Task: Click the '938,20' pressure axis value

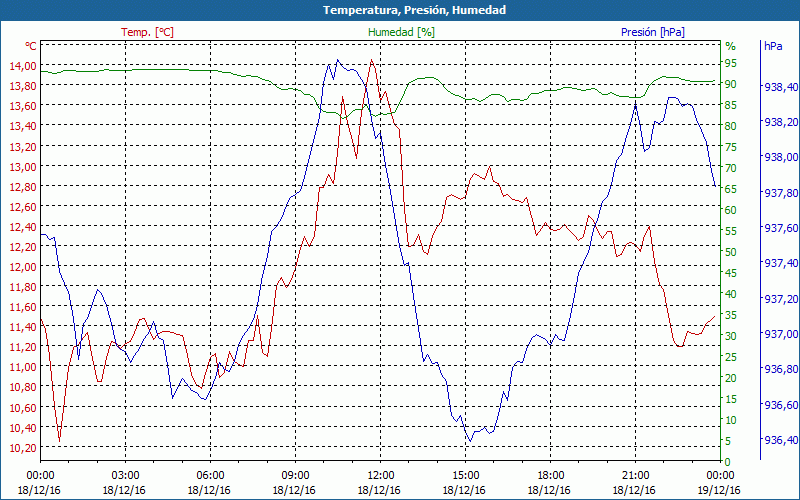Action: click(x=781, y=122)
